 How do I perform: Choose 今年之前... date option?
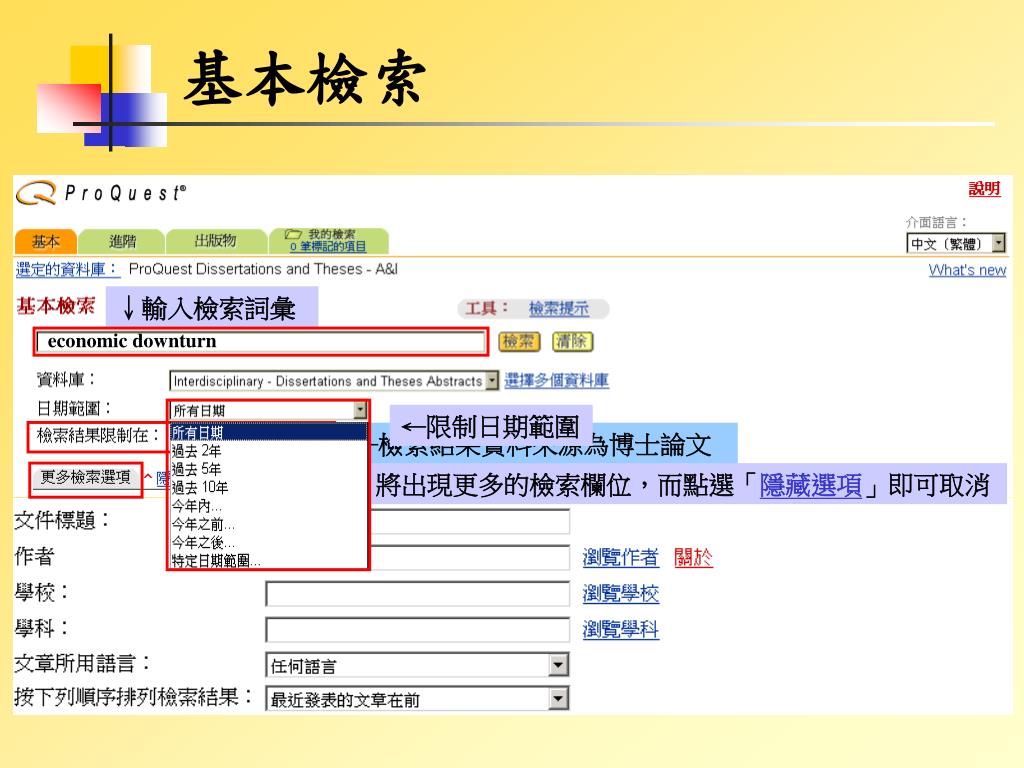(x=268, y=524)
